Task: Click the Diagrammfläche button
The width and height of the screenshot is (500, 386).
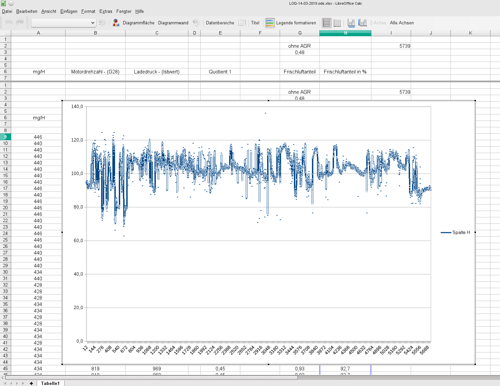Action: pyautogui.click(x=138, y=23)
